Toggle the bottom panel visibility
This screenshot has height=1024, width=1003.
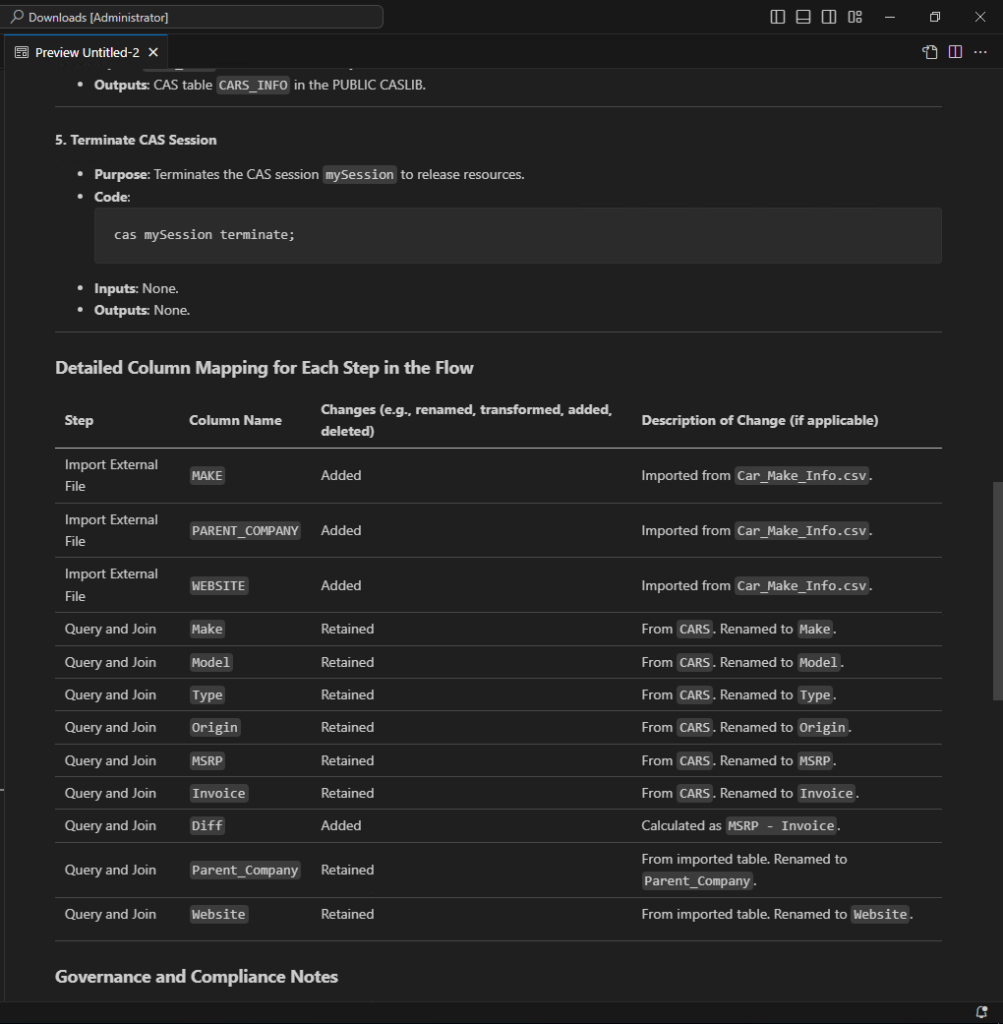point(802,16)
